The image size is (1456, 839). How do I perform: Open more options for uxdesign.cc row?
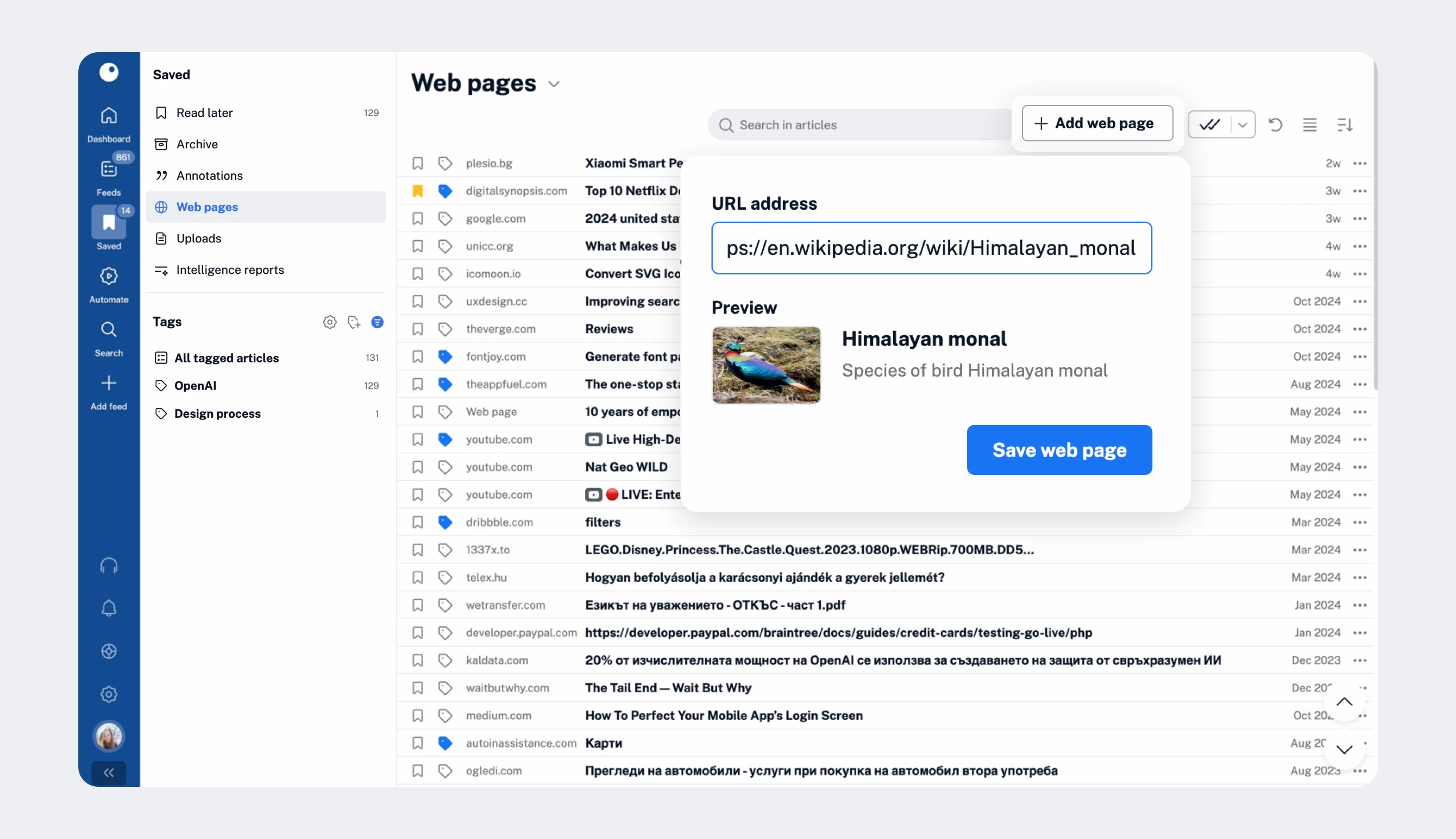(1360, 302)
